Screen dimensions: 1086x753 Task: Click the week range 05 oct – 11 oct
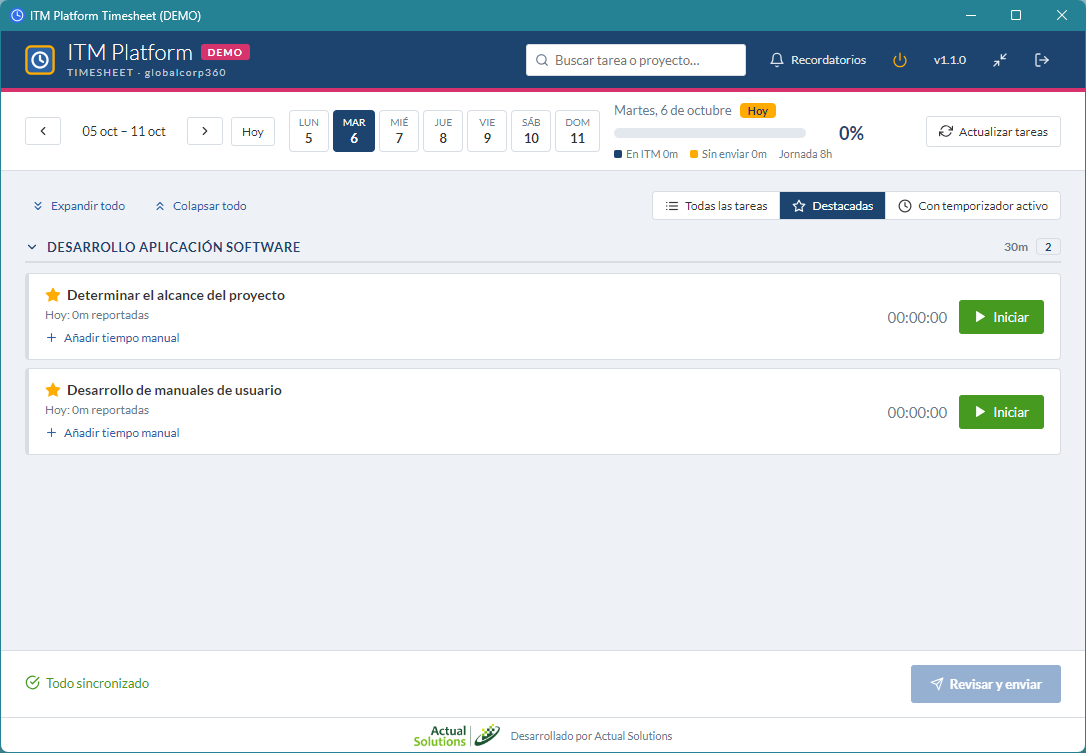point(124,132)
